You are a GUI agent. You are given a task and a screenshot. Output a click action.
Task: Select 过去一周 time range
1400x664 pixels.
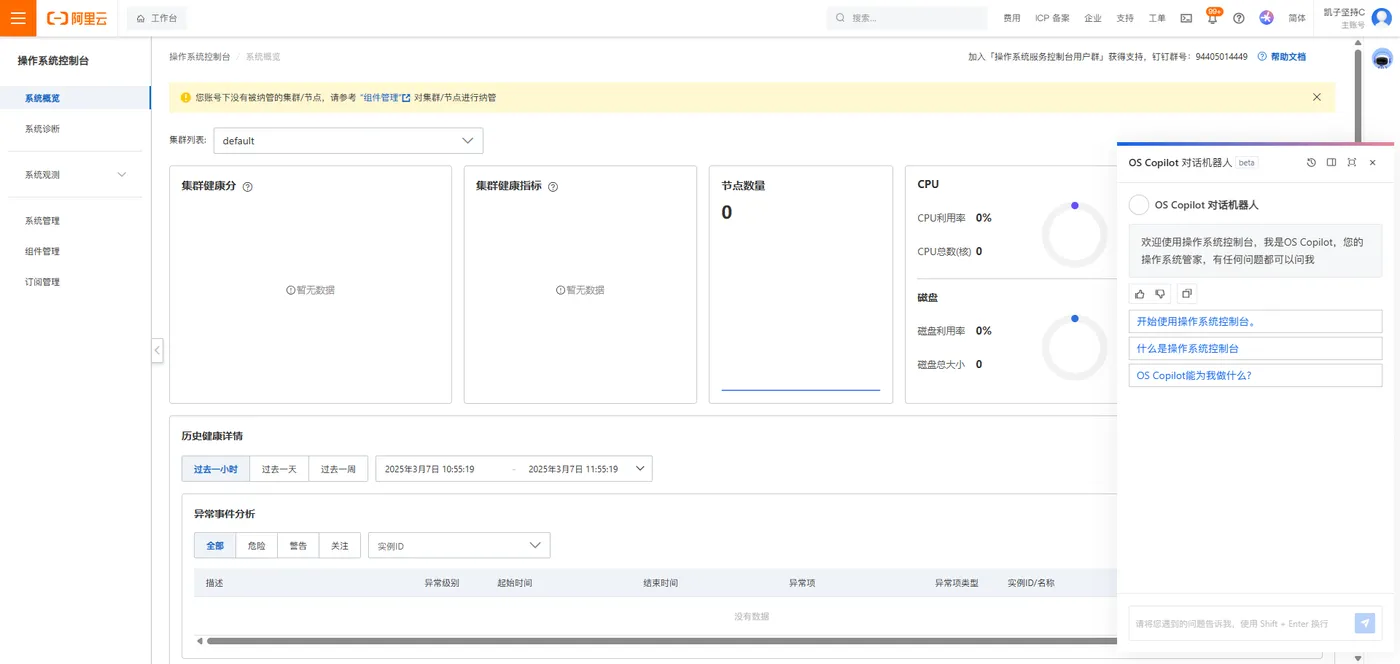pos(338,469)
